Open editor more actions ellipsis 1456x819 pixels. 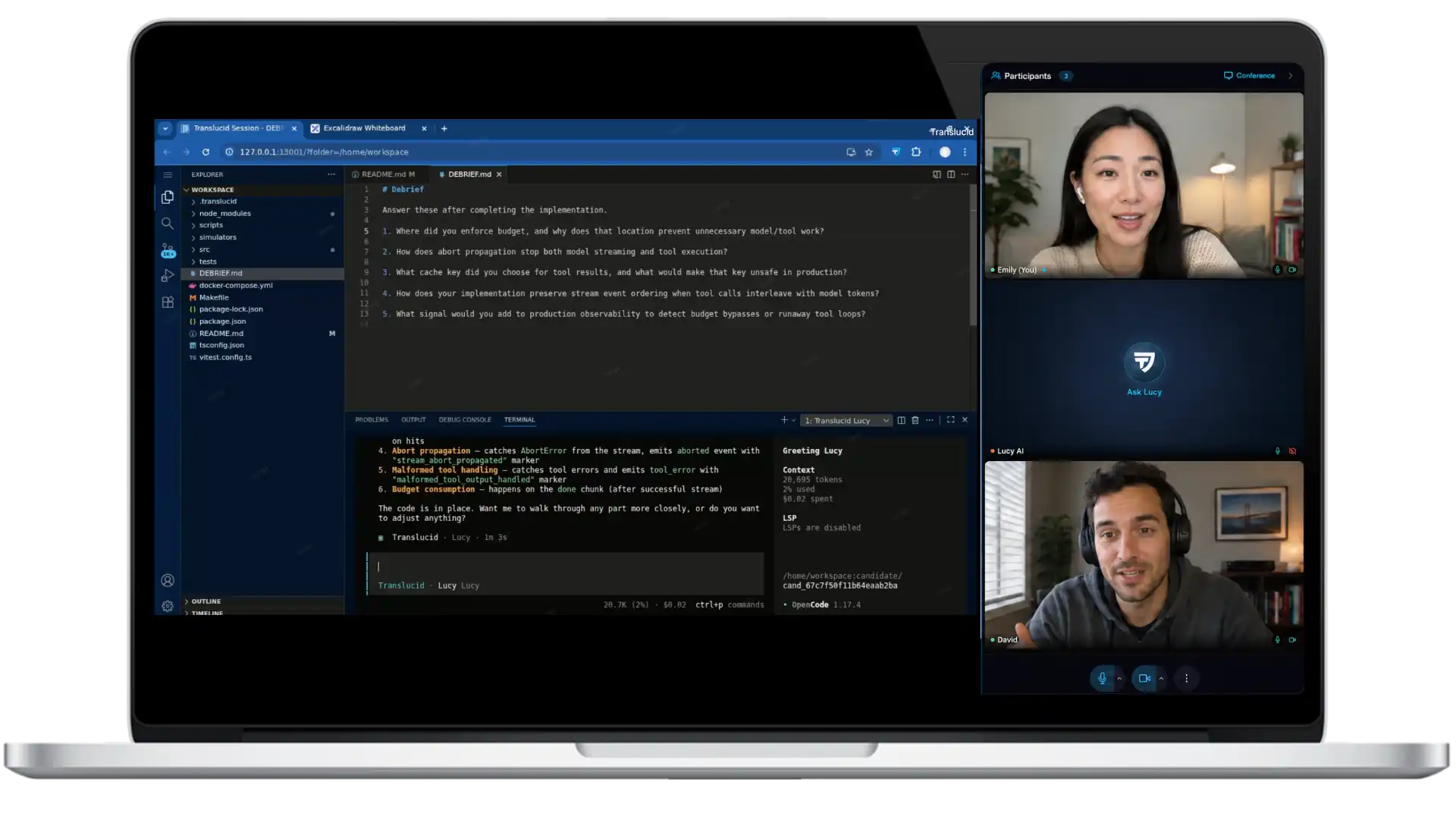(965, 174)
